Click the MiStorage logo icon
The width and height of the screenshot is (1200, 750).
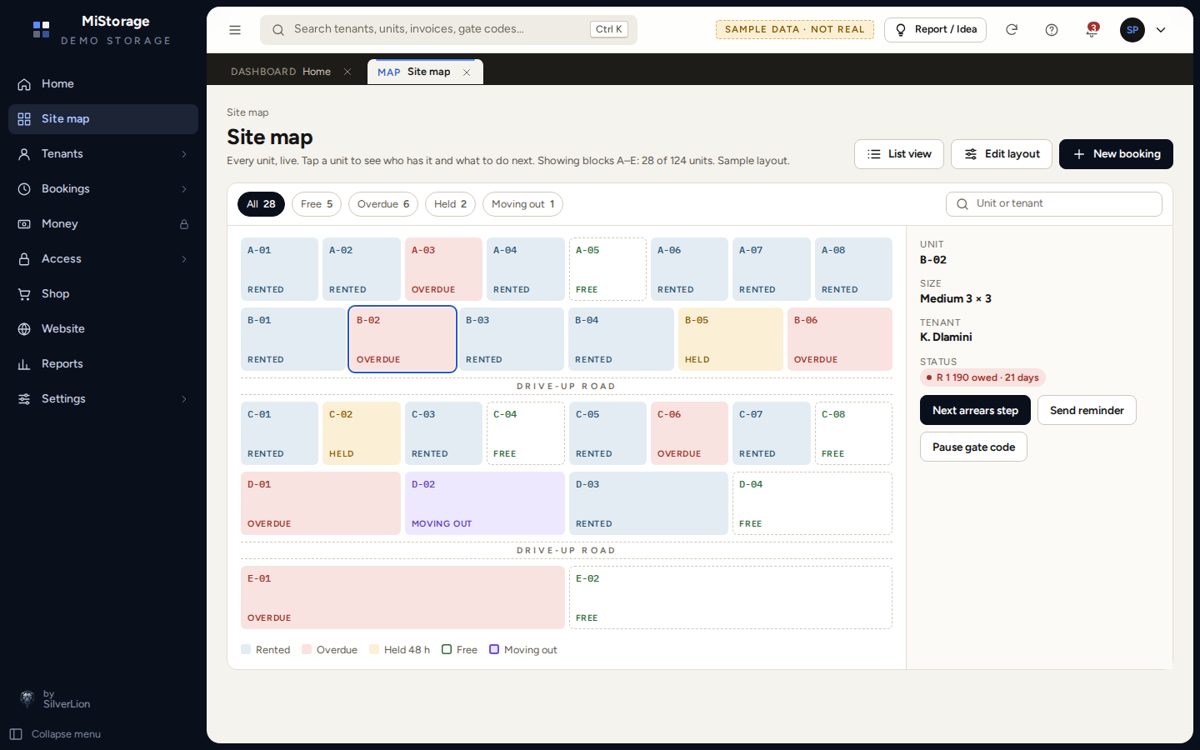[41, 30]
